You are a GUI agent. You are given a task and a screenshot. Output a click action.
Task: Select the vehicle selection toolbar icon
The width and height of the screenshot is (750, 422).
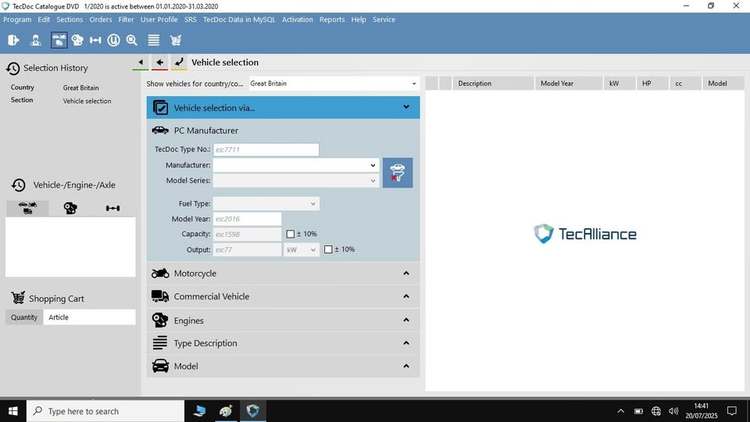point(59,40)
